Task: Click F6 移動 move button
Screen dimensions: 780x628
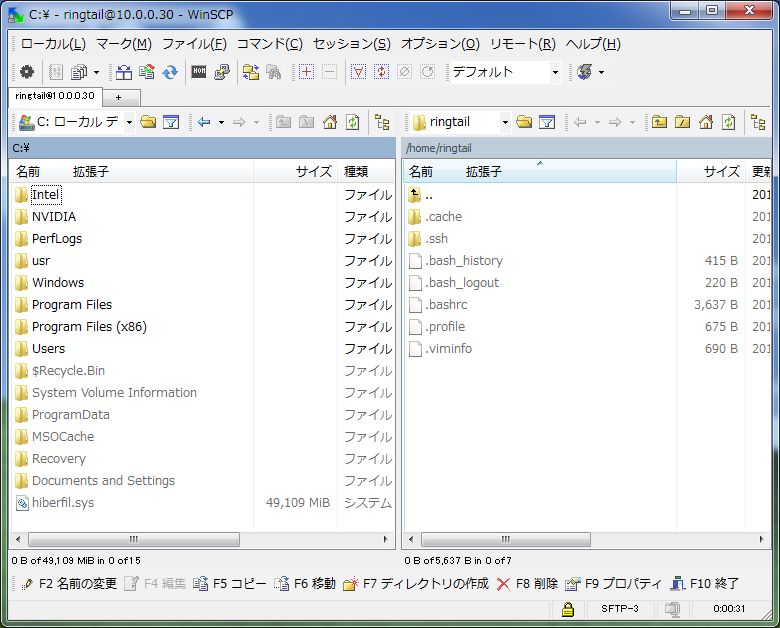Action: pyautogui.click(x=305, y=584)
